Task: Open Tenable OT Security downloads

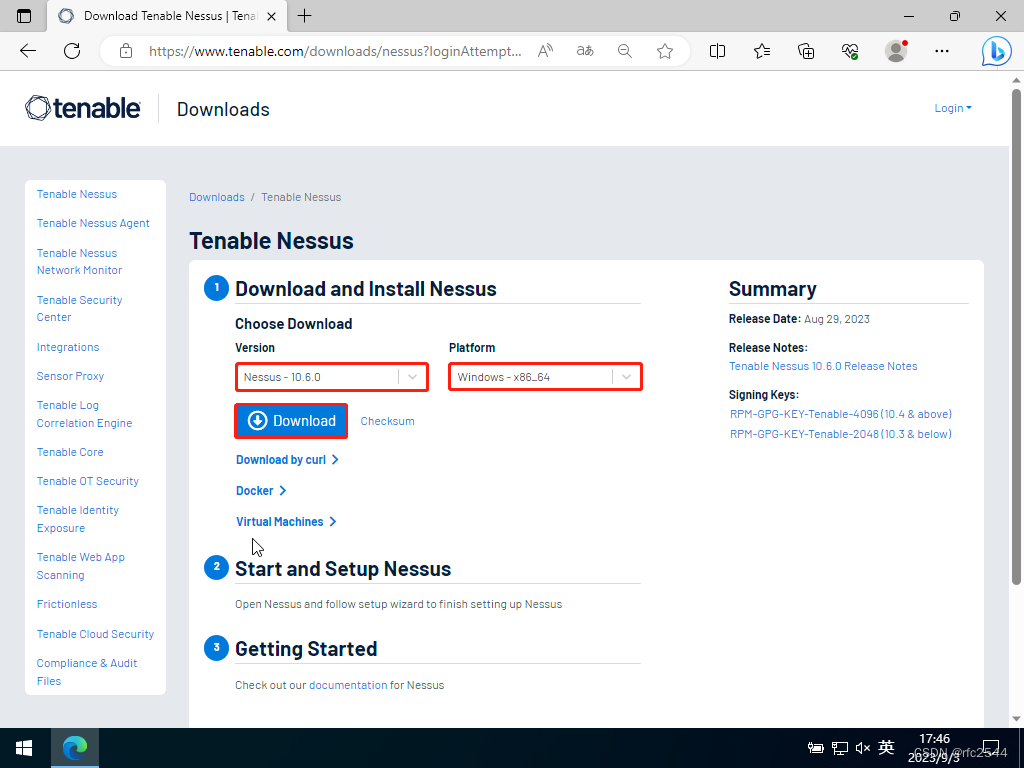Action: [x=88, y=481]
